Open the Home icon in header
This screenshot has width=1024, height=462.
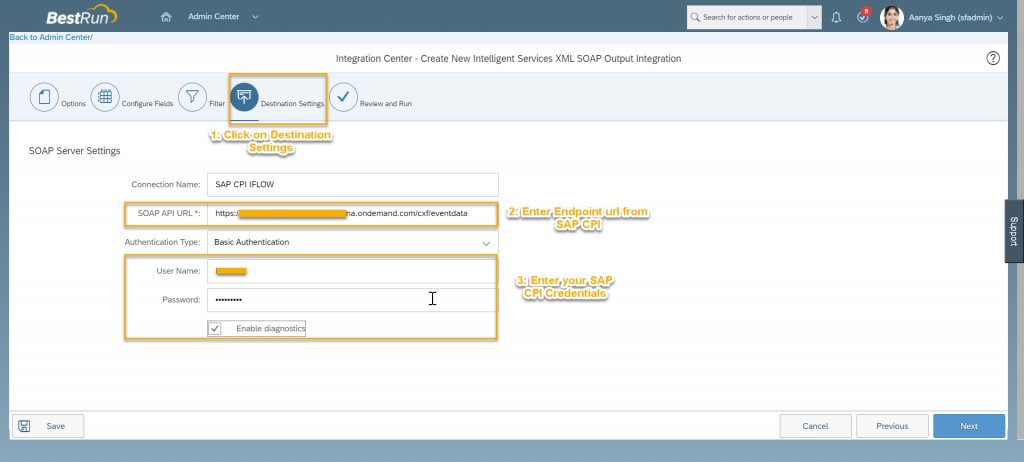click(166, 17)
